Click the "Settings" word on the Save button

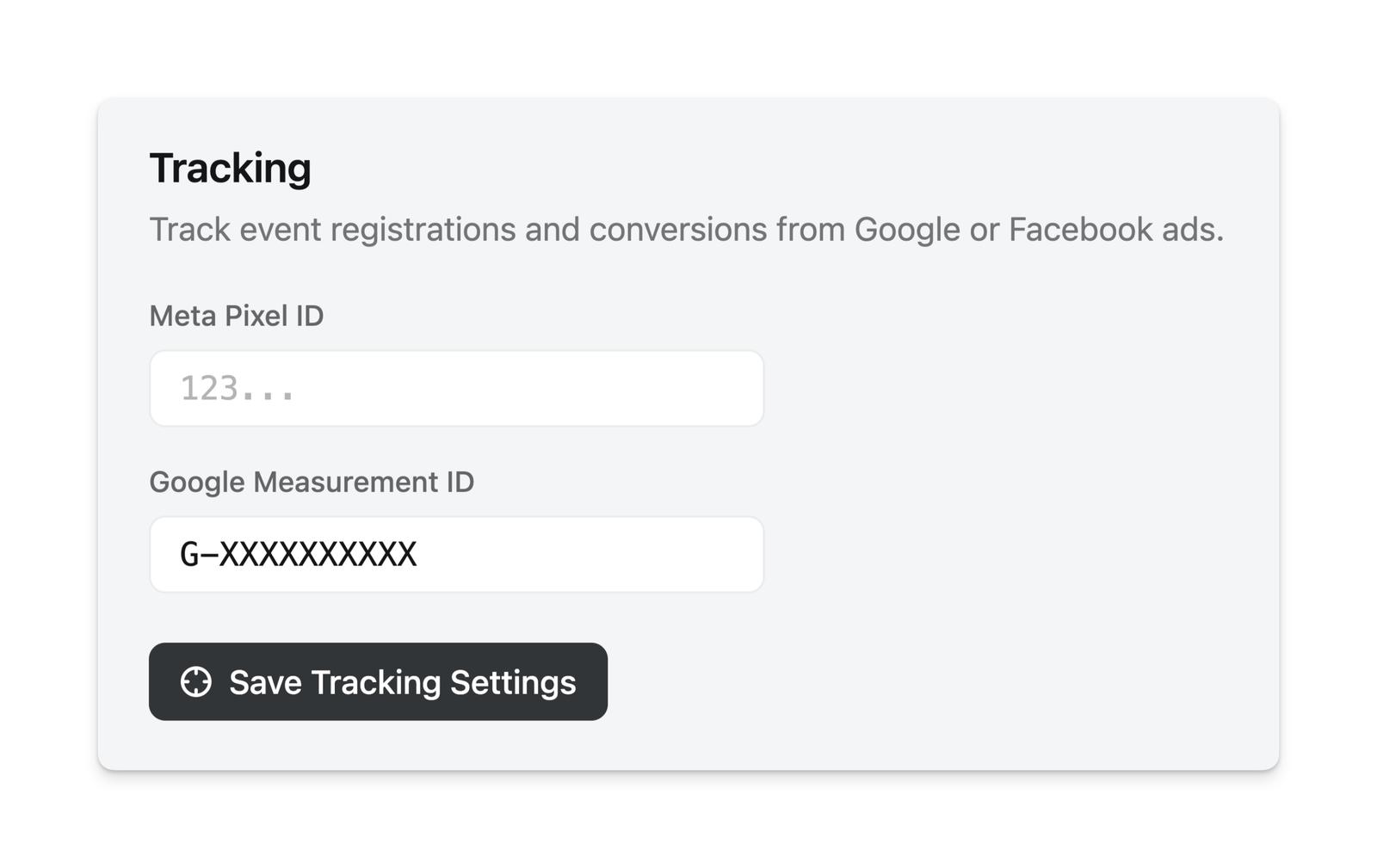(x=513, y=682)
